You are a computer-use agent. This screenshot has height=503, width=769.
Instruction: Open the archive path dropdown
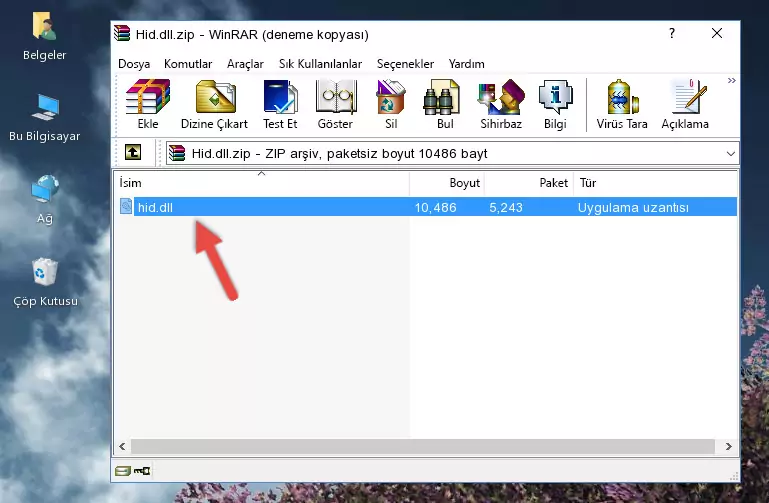click(730, 153)
